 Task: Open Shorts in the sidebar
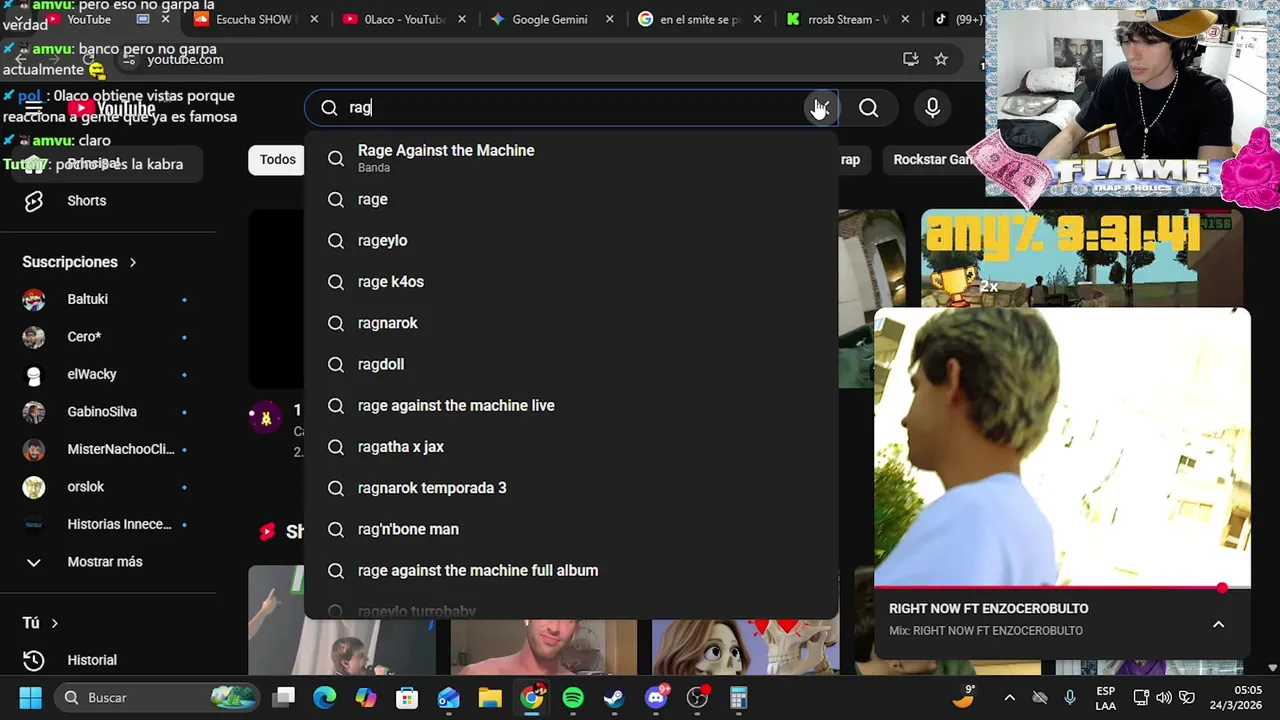108,201
